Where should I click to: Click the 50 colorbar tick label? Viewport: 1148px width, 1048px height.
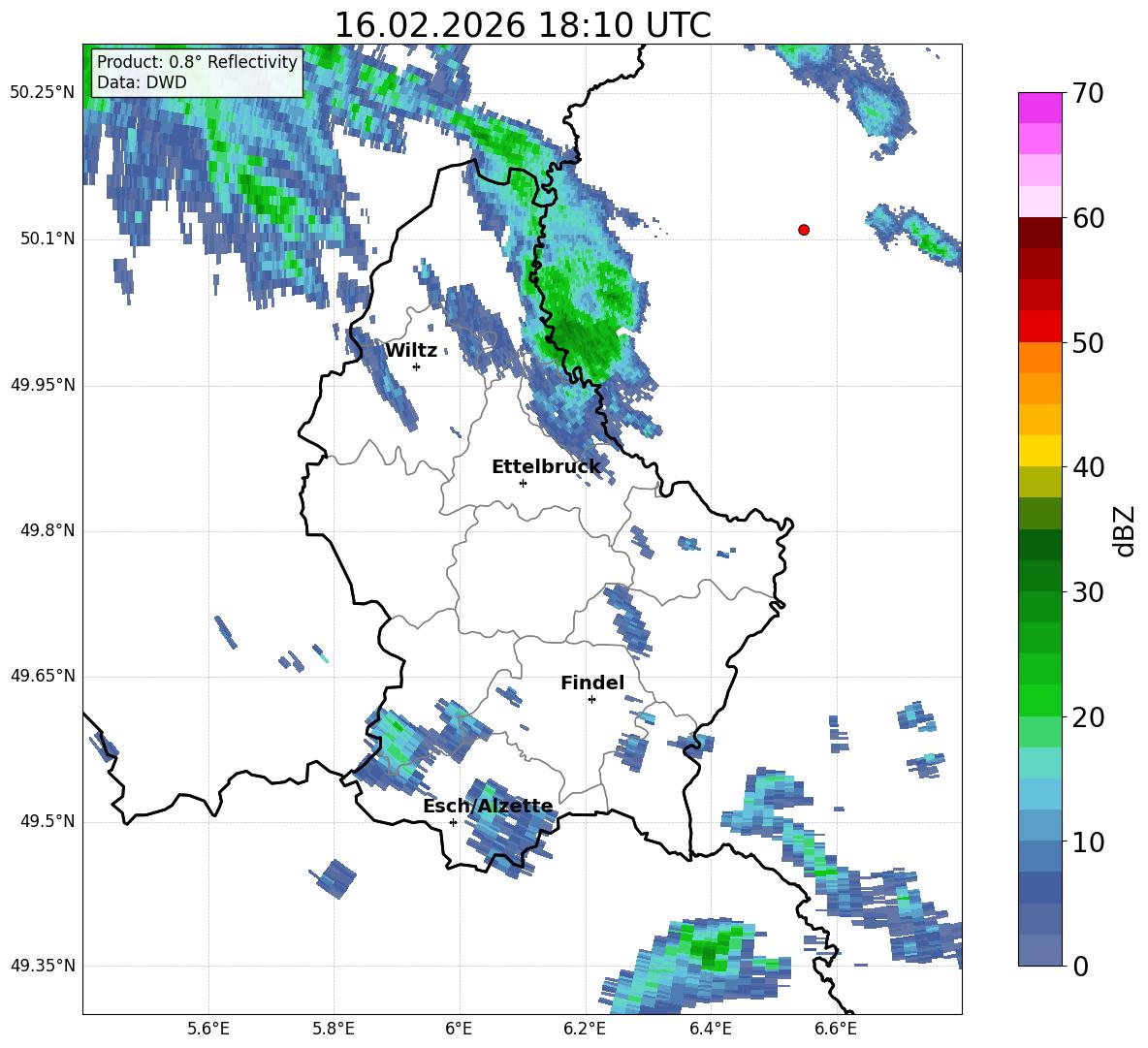click(1088, 343)
